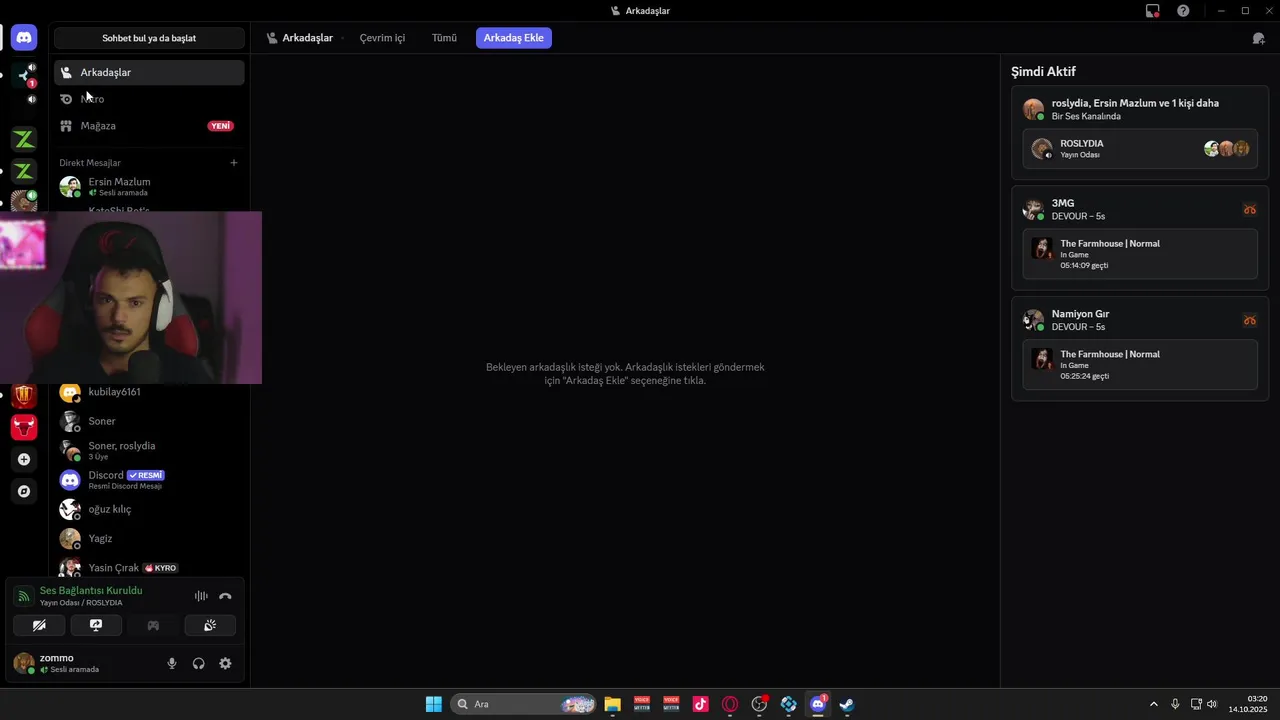Disconnect from voice with the hang-up icon
This screenshot has width=1280, height=720.
[225, 596]
